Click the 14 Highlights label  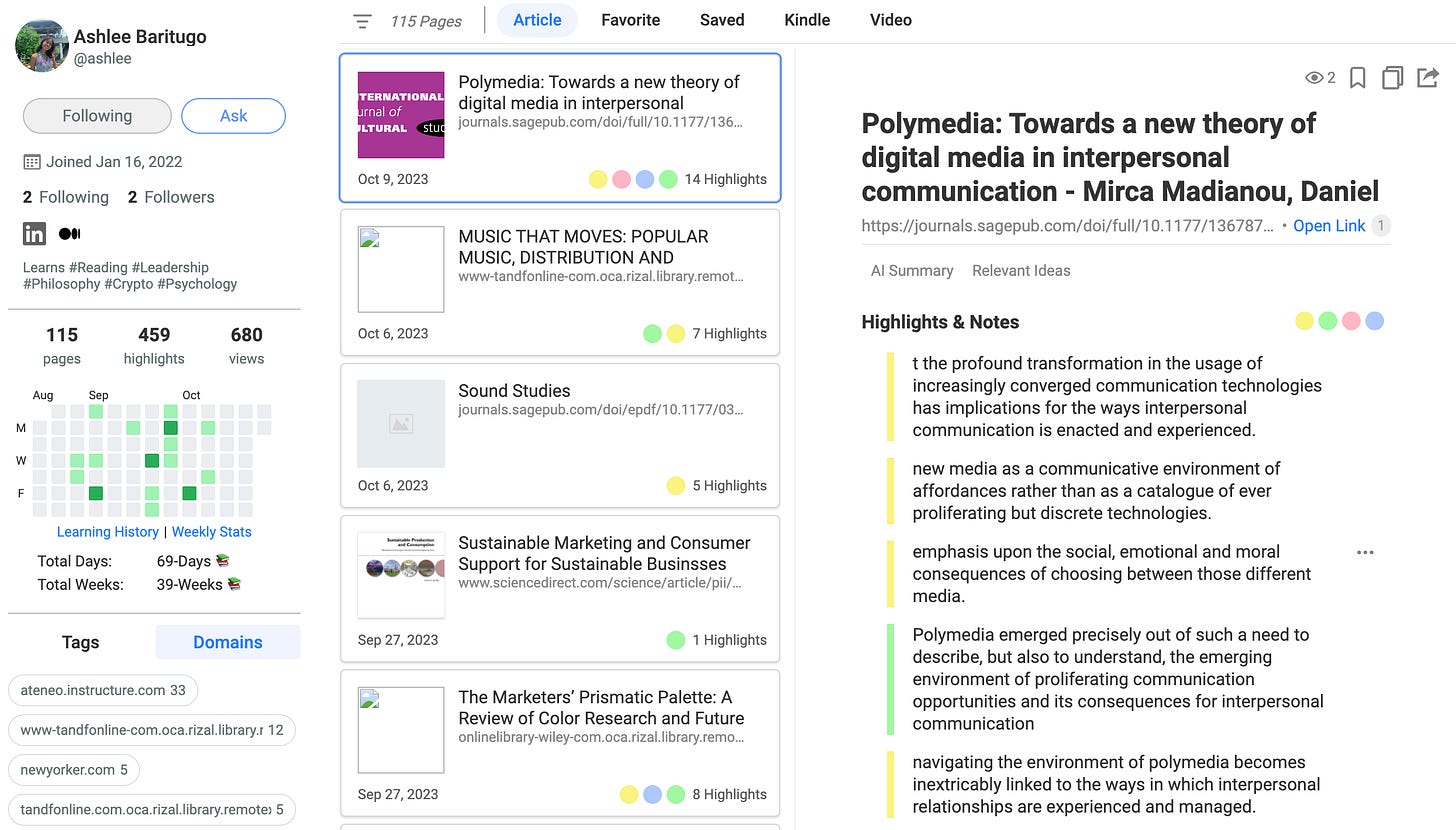click(x=726, y=180)
